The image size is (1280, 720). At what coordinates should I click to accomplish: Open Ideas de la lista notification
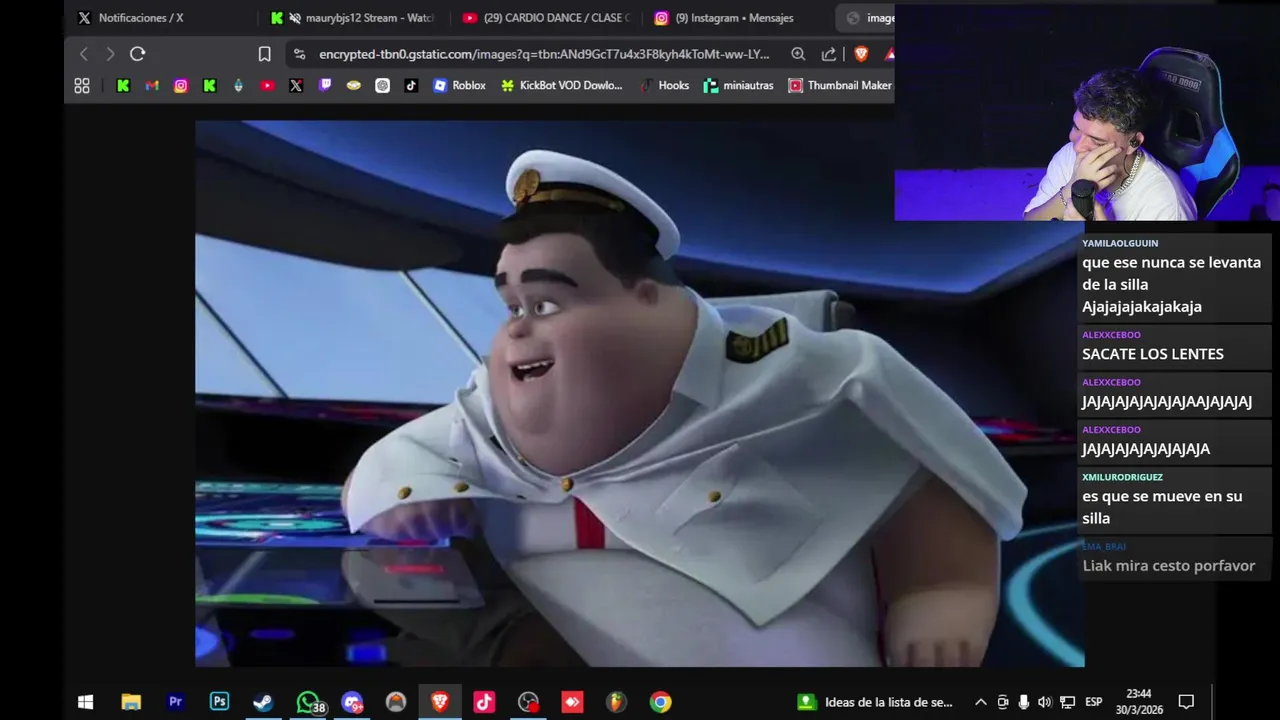[876, 702]
